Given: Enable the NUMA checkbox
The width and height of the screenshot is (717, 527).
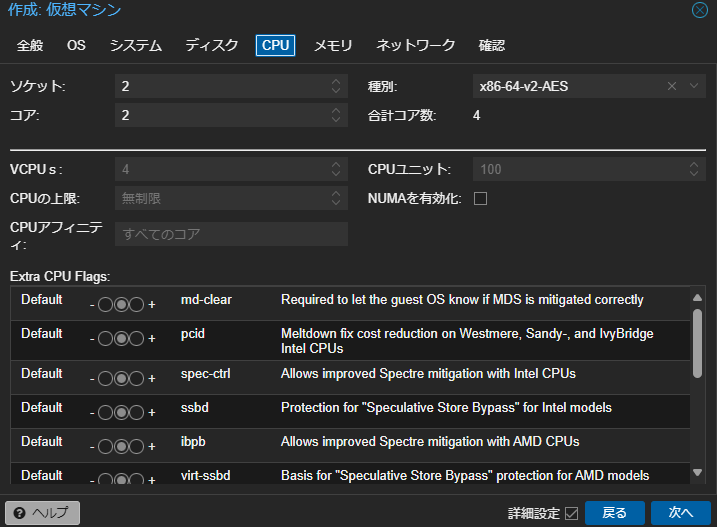Looking at the screenshot, I should 480,199.
